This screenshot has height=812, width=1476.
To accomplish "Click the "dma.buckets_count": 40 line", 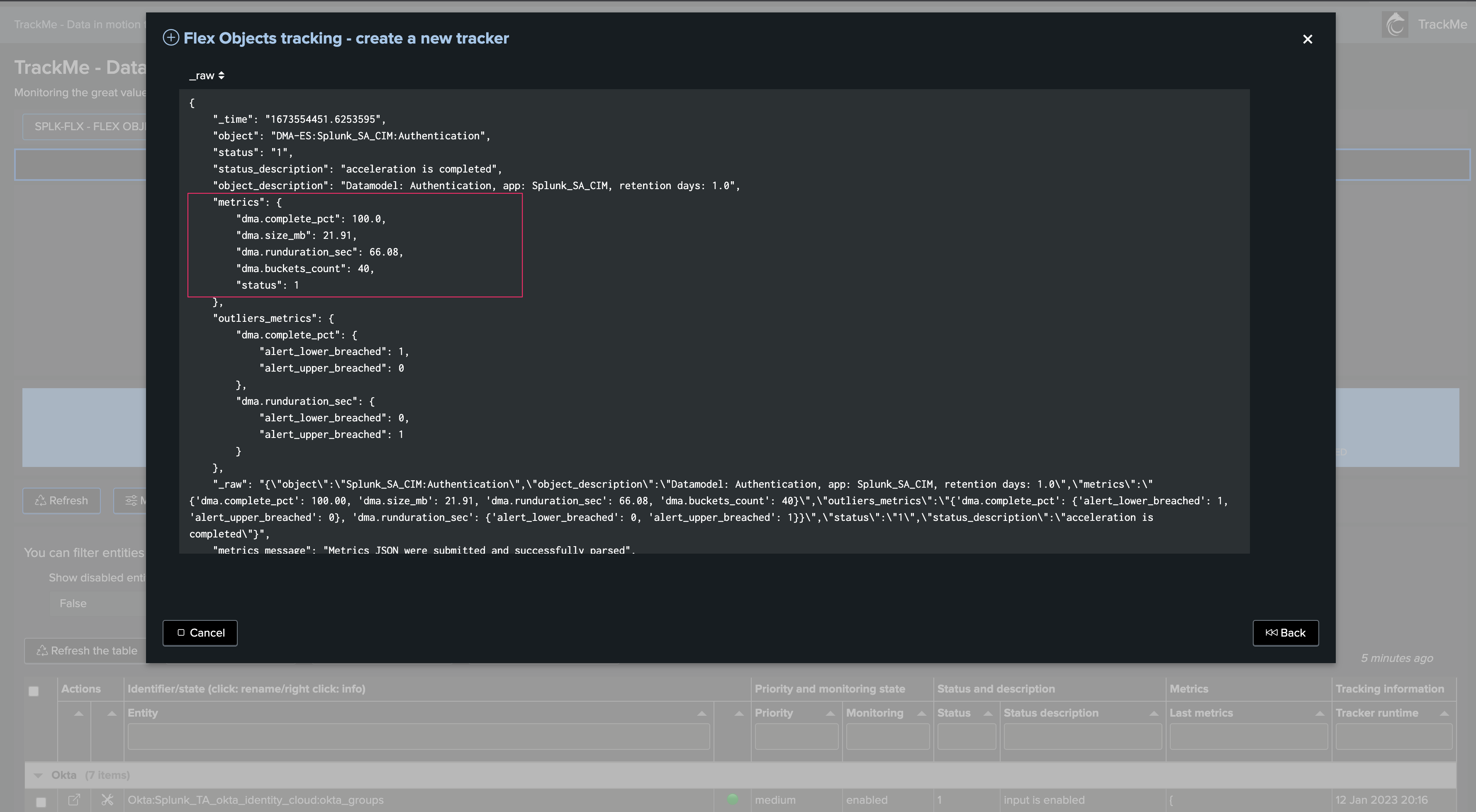I will pos(305,269).
